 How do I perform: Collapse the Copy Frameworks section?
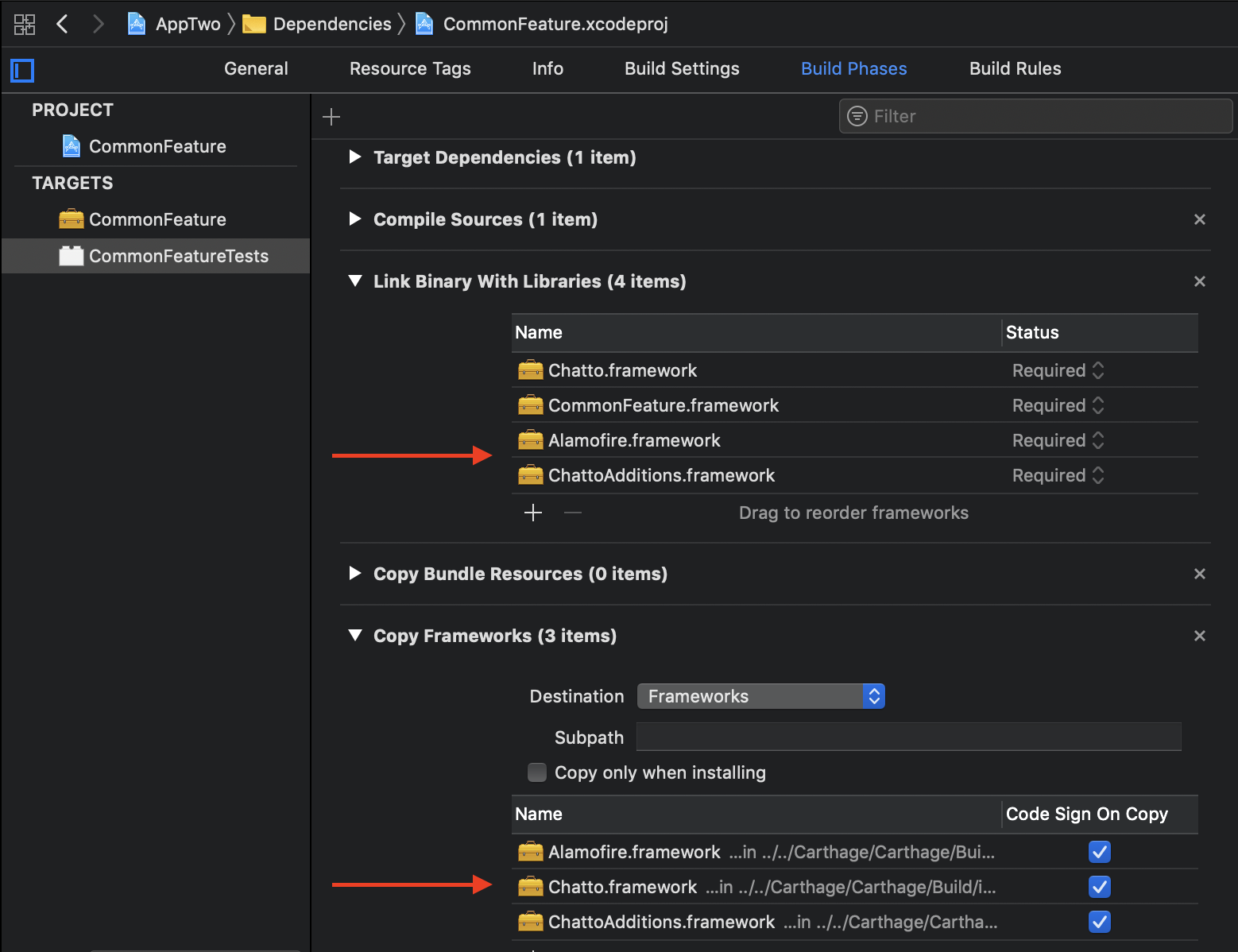tap(355, 636)
